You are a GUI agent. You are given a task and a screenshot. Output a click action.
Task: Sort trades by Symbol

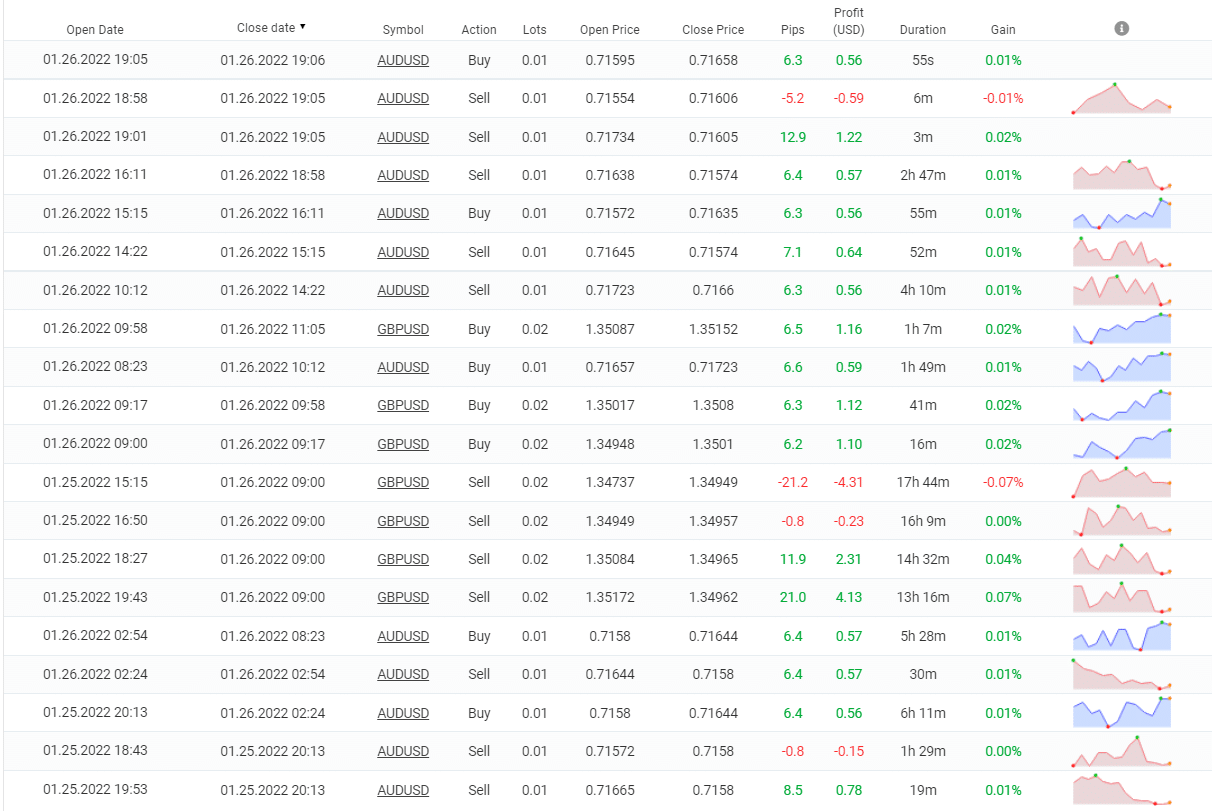point(403,29)
